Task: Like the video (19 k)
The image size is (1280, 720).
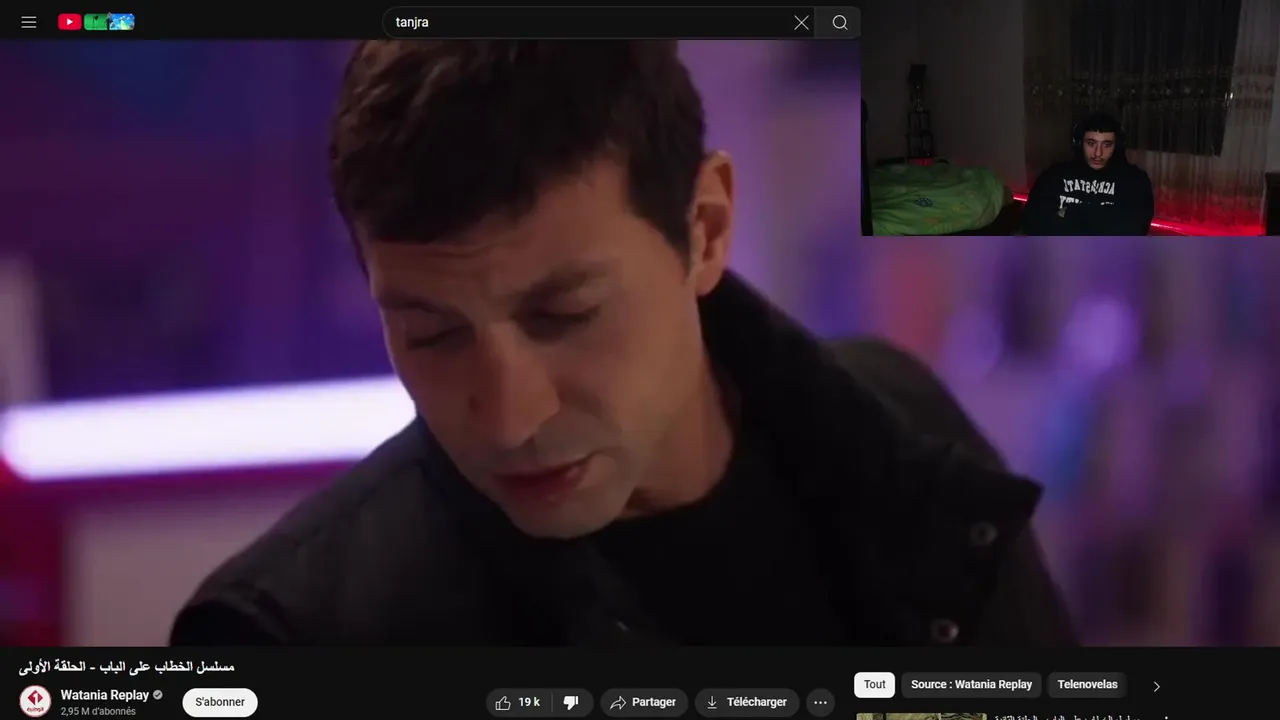Action: [x=517, y=702]
